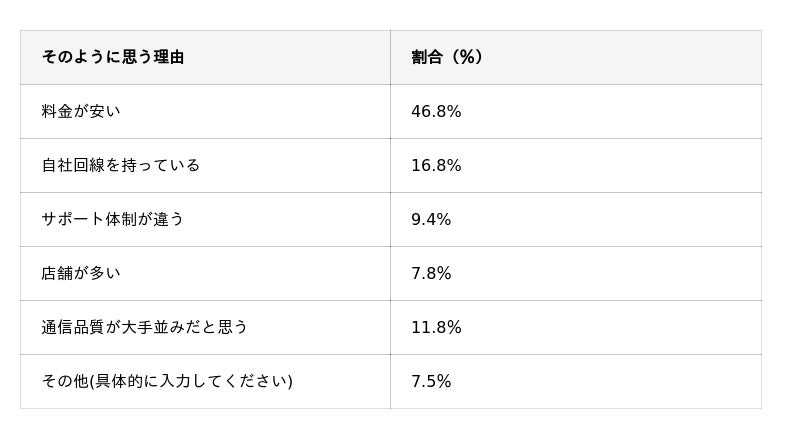Click the 46.8% value cell
Screen dimensions: 800x439
(x=436, y=111)
